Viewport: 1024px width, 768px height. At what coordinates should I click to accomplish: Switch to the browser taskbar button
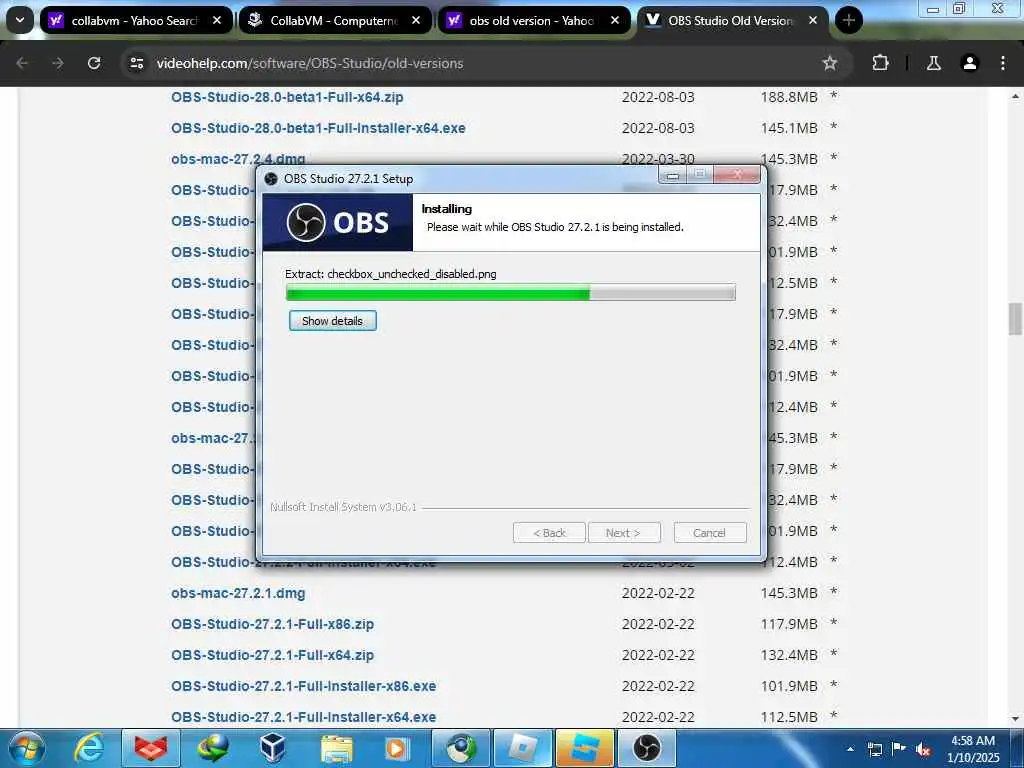coord(461,748)
